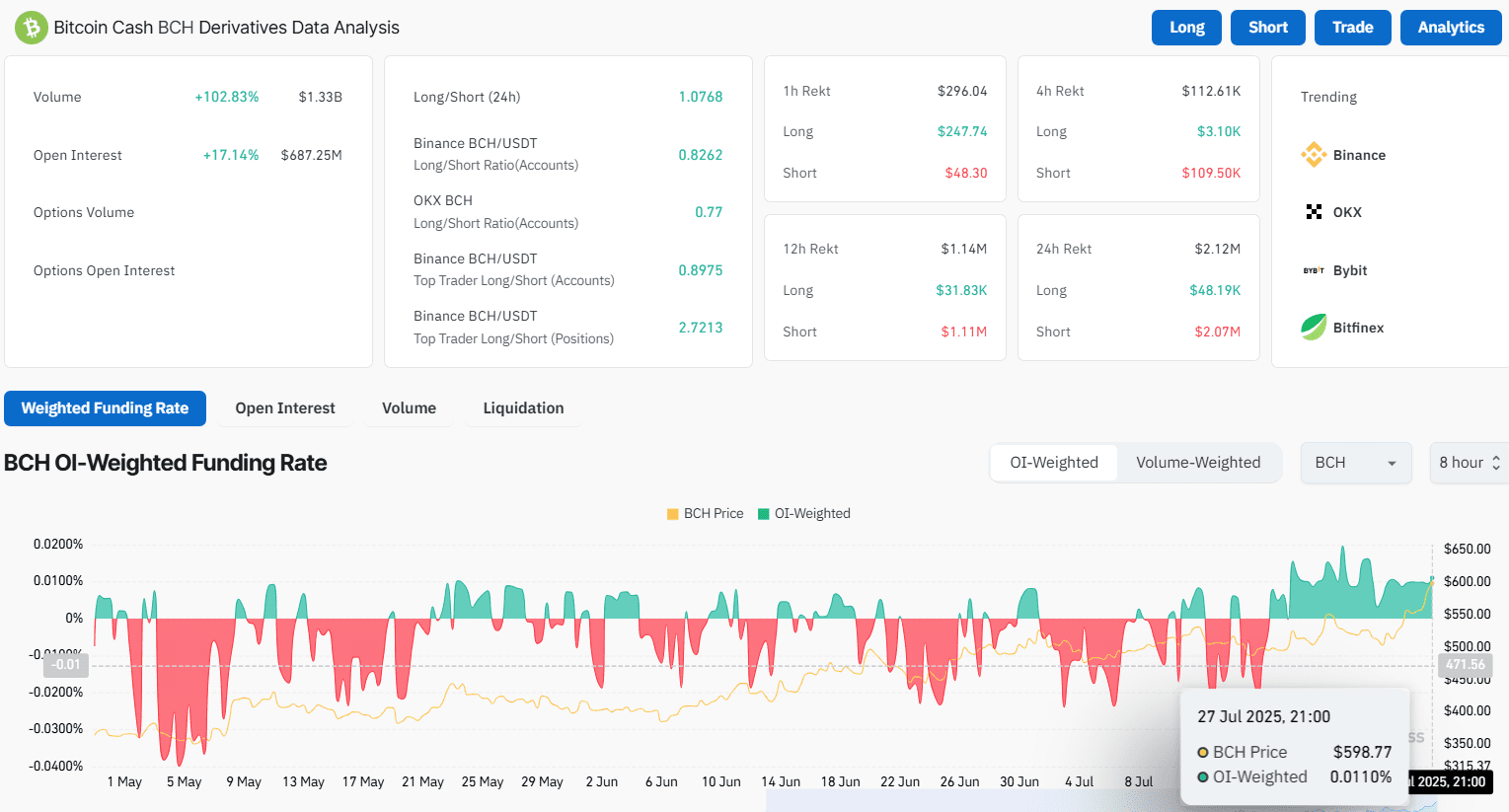Click the Bitcoin Cash logo icon
The image size is (1509, 812).
pyautogui.click(x=31, y=28)
